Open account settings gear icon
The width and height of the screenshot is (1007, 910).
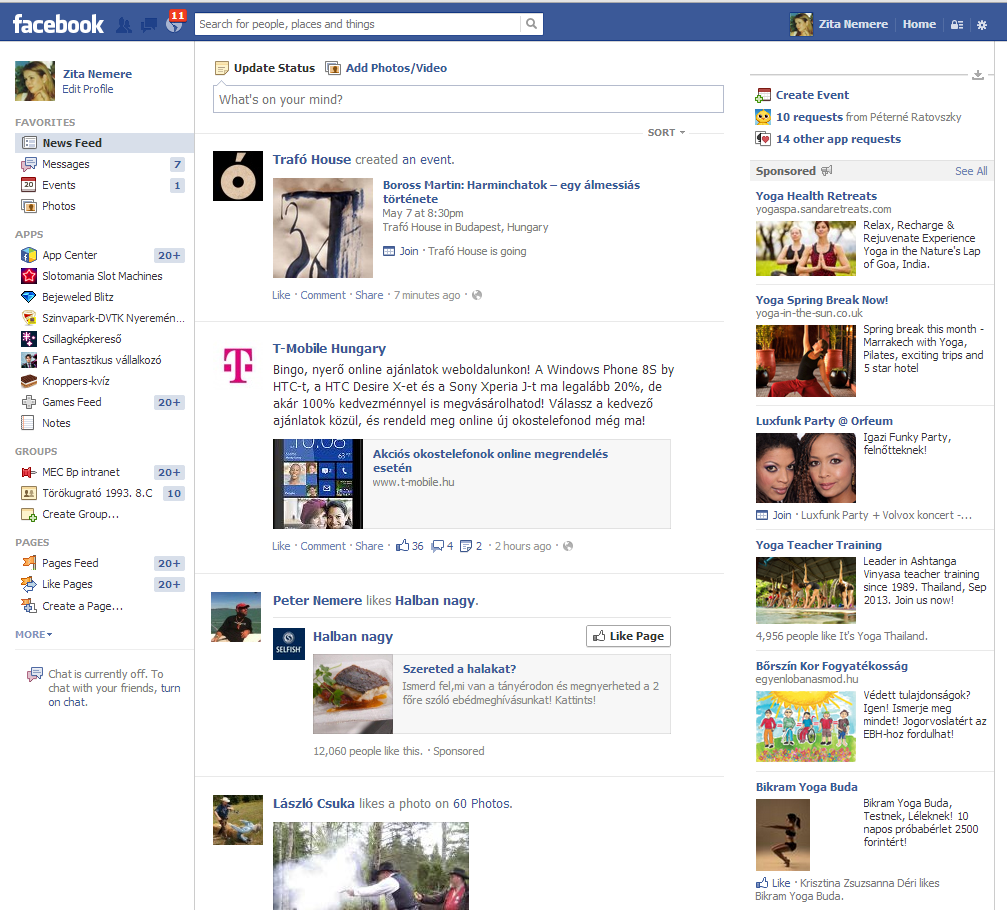point(982,25)
